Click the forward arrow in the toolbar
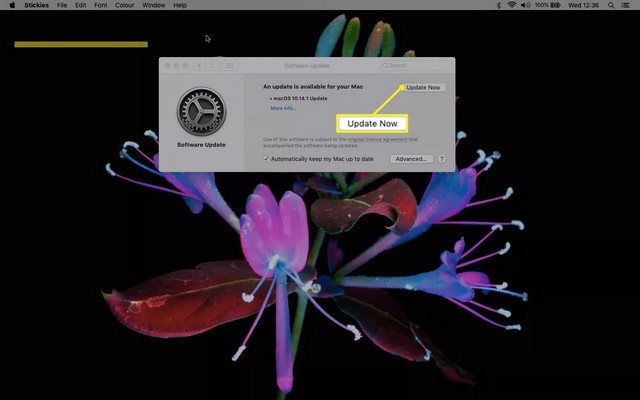This screenshot has width=640, height=400. click(212, 66)
